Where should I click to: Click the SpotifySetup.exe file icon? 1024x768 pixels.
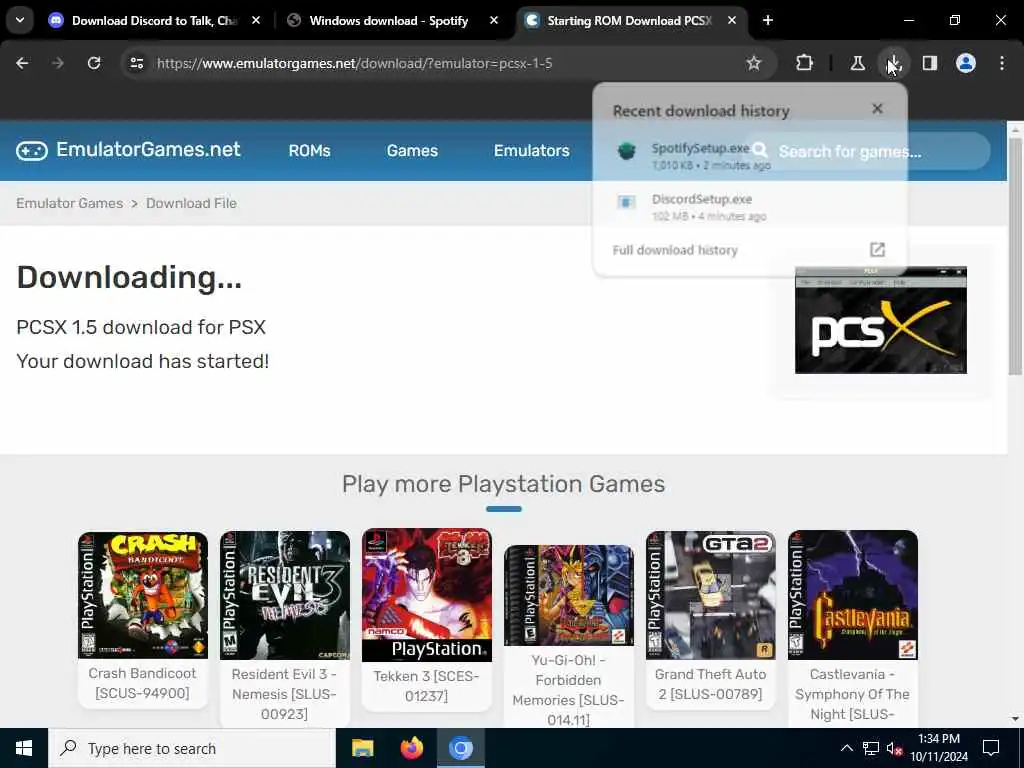(x=626, y=151)
